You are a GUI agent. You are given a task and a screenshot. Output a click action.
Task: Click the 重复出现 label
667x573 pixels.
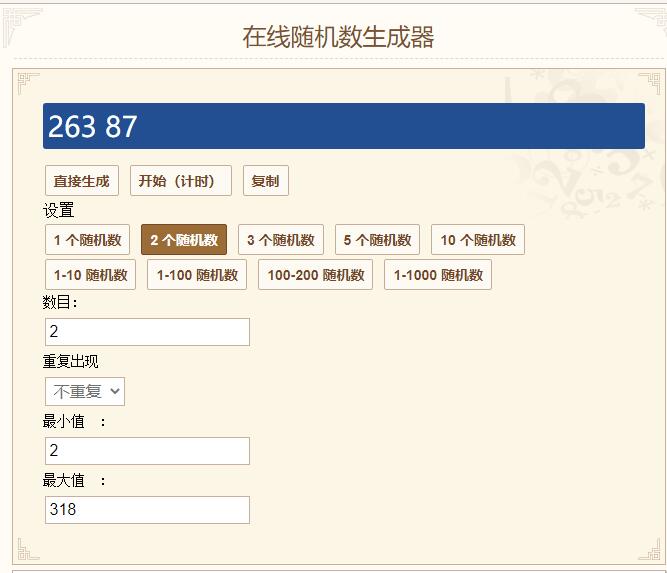pyautogui.click(x=71, y=362)
